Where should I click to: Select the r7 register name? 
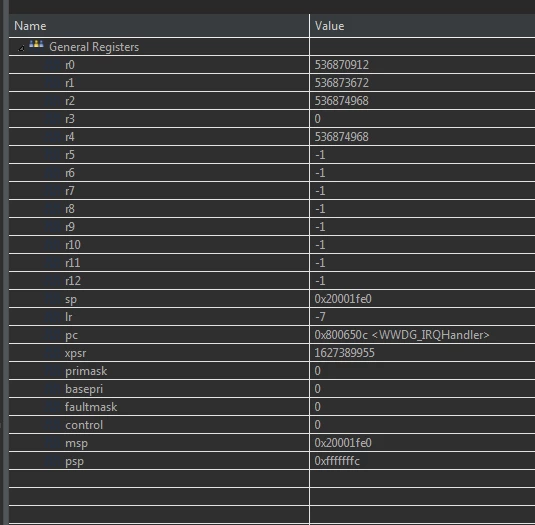(70, 191)
